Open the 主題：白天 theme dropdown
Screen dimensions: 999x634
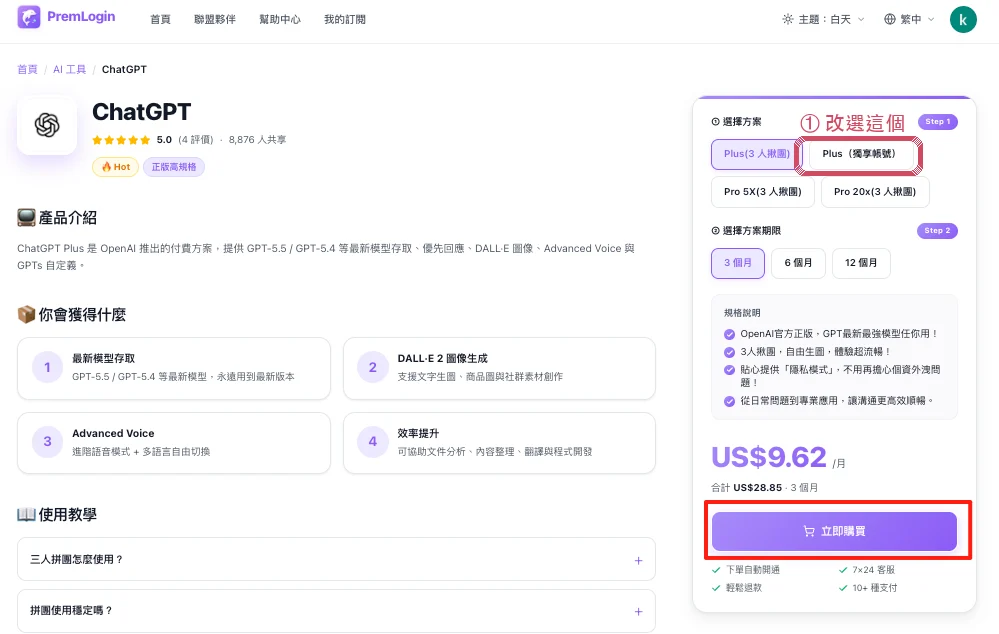(x=823, y=19)
